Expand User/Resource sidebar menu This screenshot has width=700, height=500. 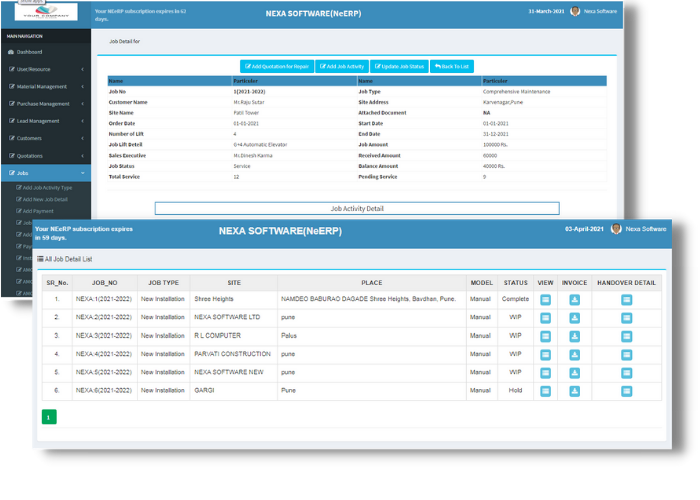tap(45, 69)
